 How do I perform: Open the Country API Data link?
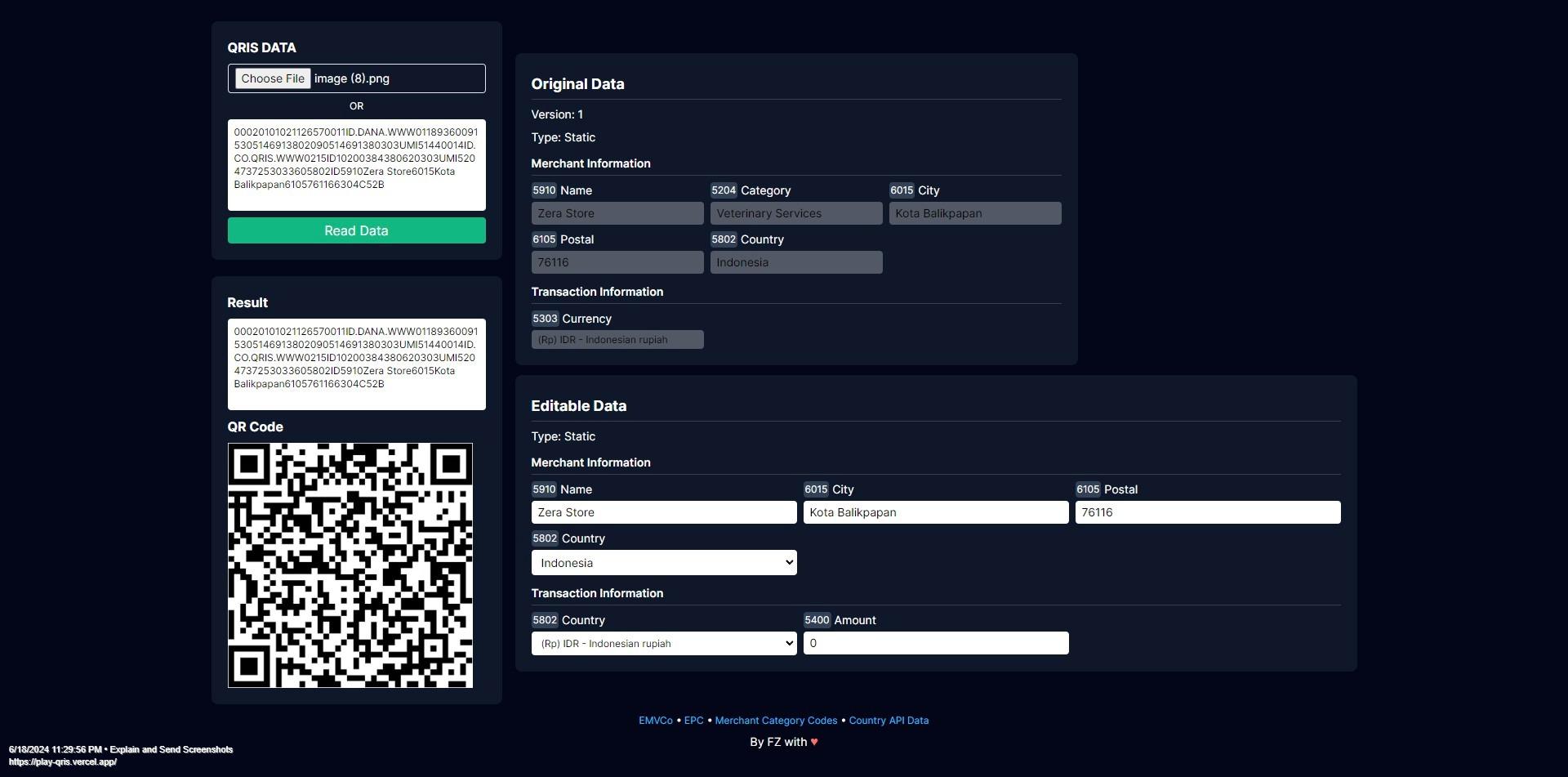click(889, 721)
